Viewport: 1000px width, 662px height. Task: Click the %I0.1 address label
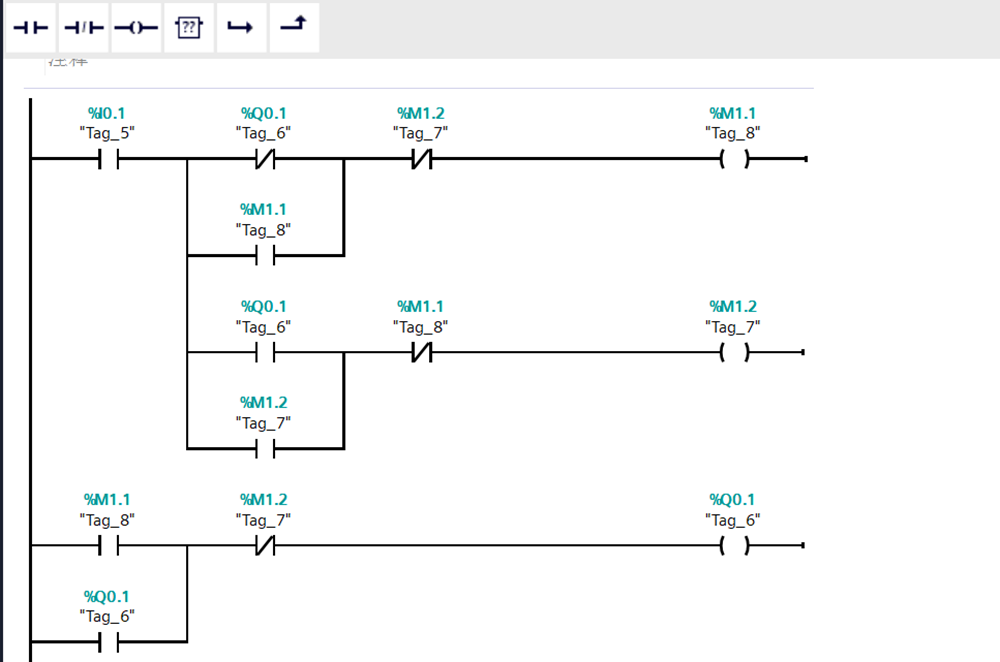coord(108,114)
